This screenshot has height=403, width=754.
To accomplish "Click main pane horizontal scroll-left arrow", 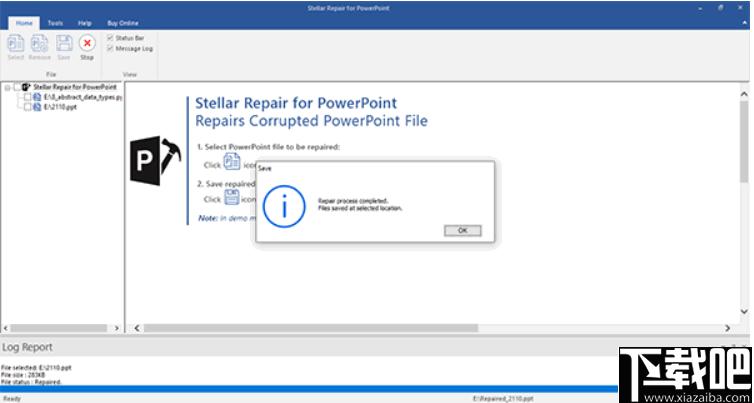I will pos(137,328).
